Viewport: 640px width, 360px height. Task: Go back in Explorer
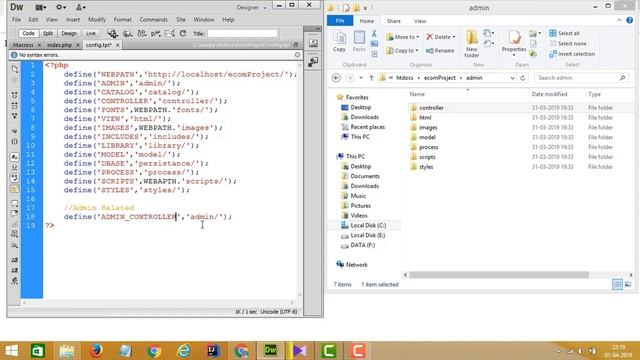click(x=336, y=78)
